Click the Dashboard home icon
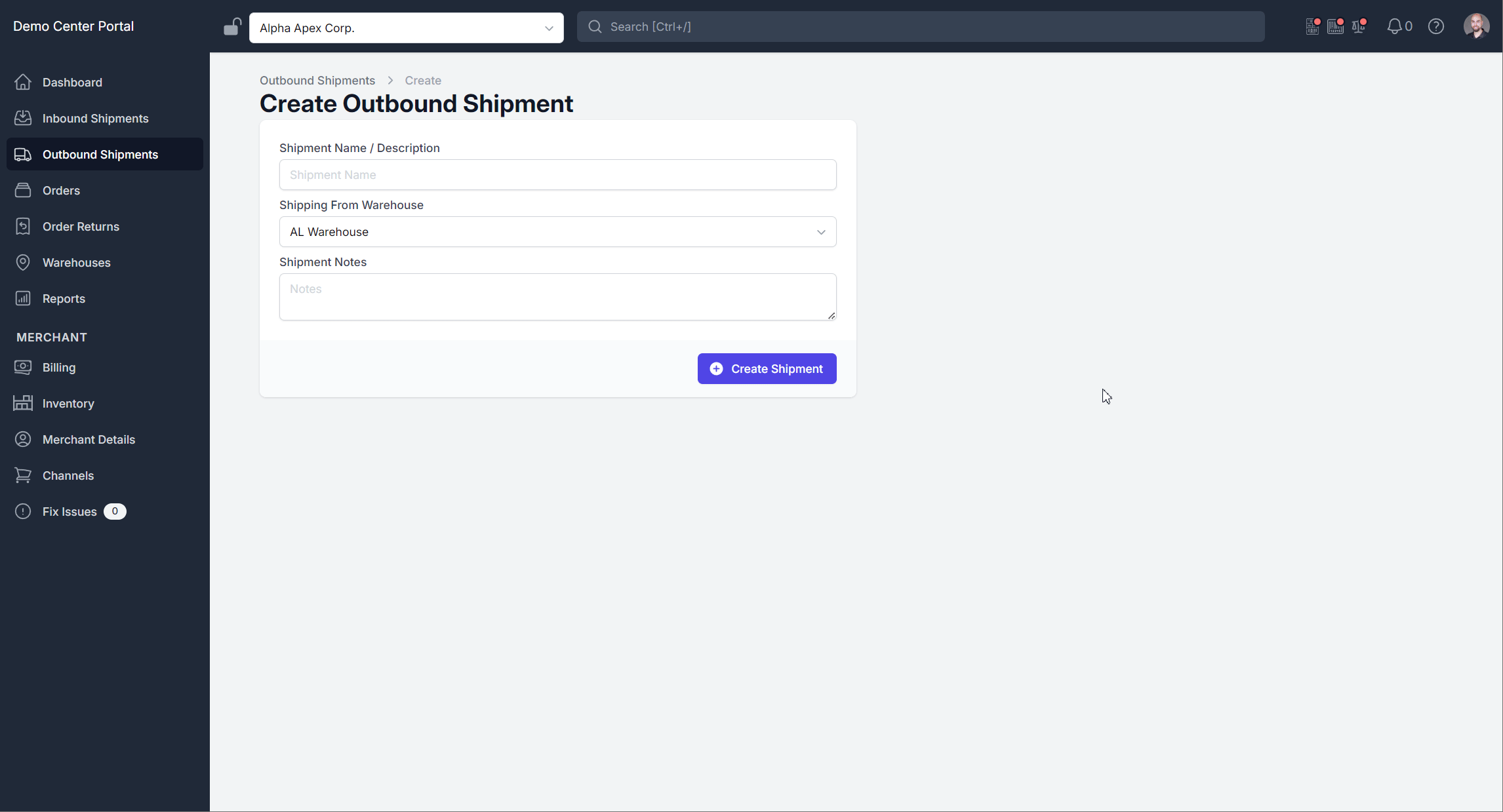The height and width of the screenshot is (812, 1503). coord(23,82)
